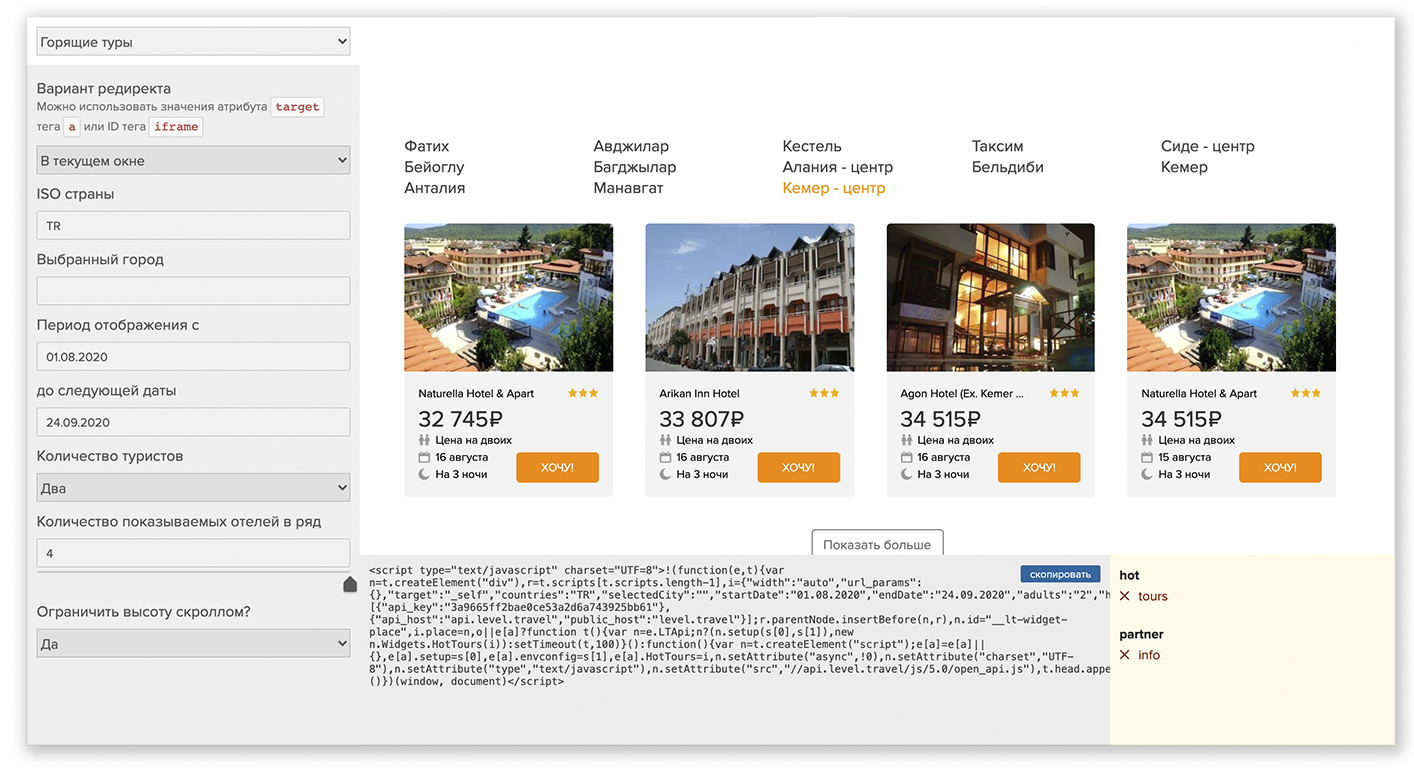Remove the partner info tag with the X icon
Screen dimensions: 1414x775
(x=1125, y=655)
